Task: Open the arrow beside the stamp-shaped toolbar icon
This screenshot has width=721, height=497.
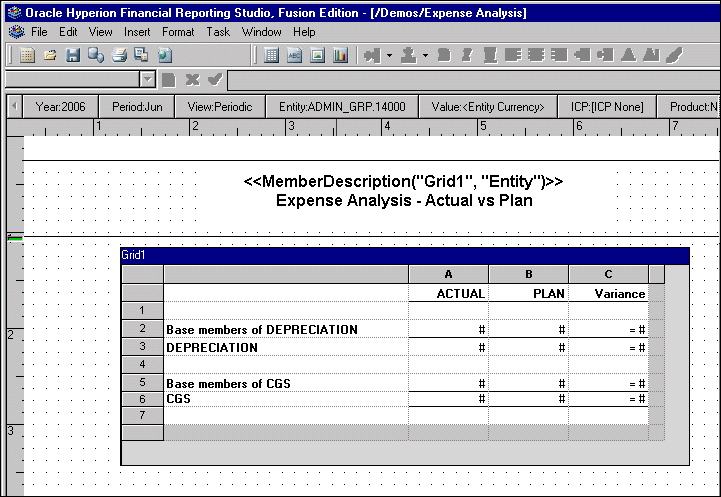Action: pos(425,56)
